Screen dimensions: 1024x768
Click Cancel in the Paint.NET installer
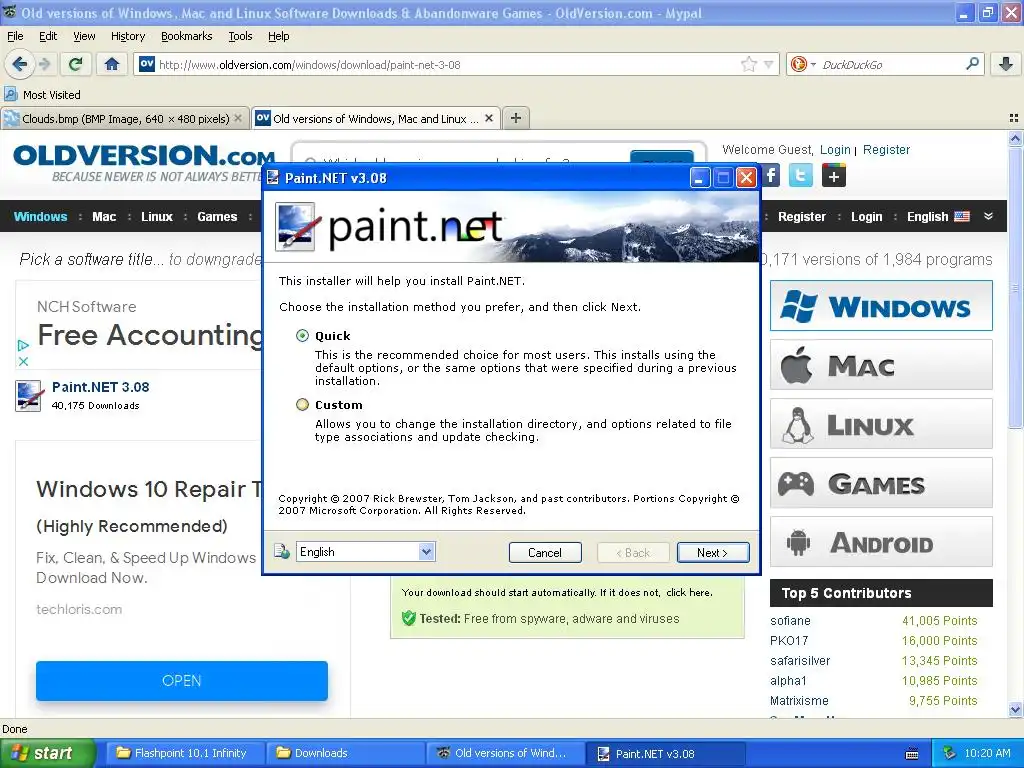tap(545, 552)
